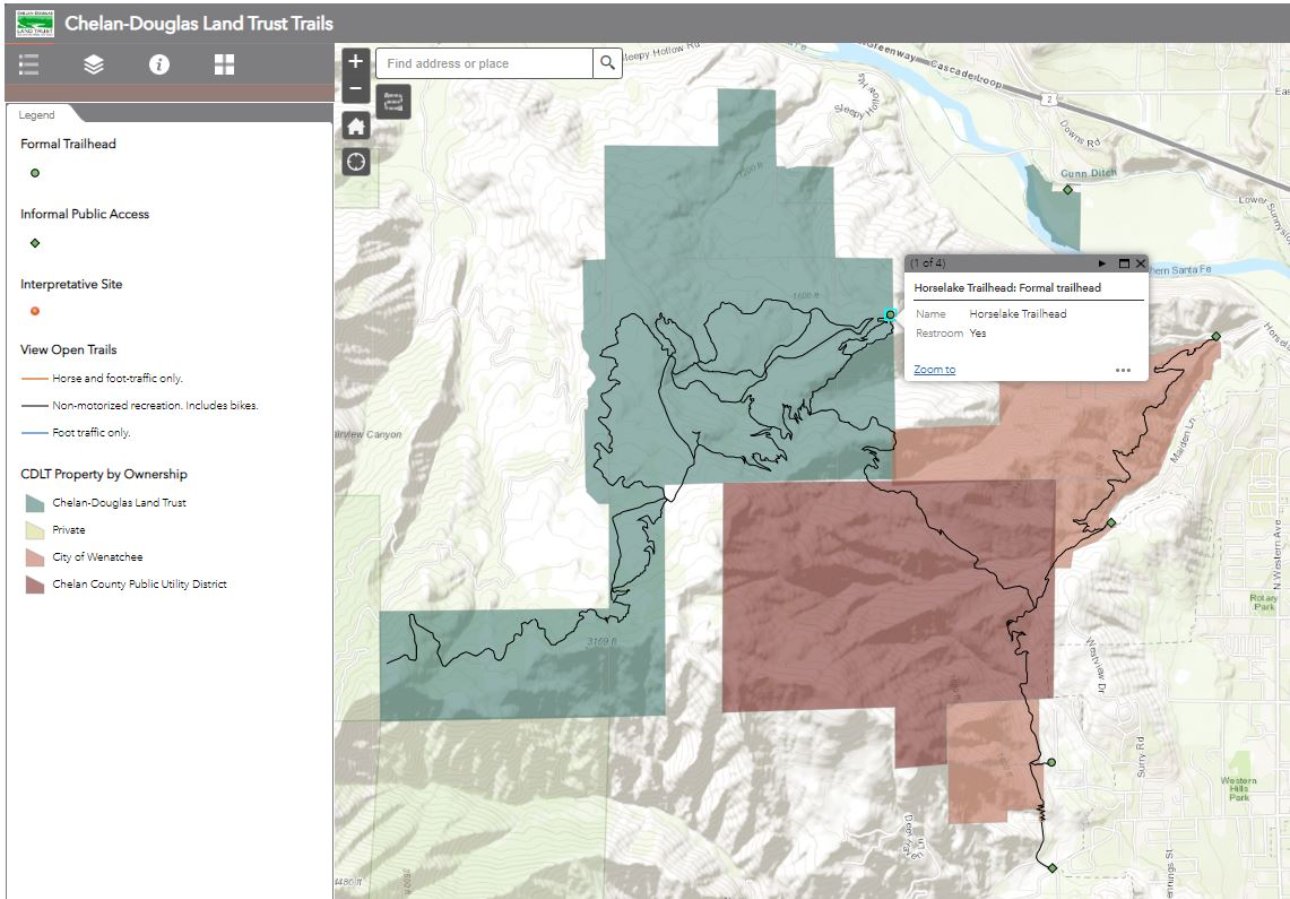Click the 'Zoom to' link

(934, 370)
